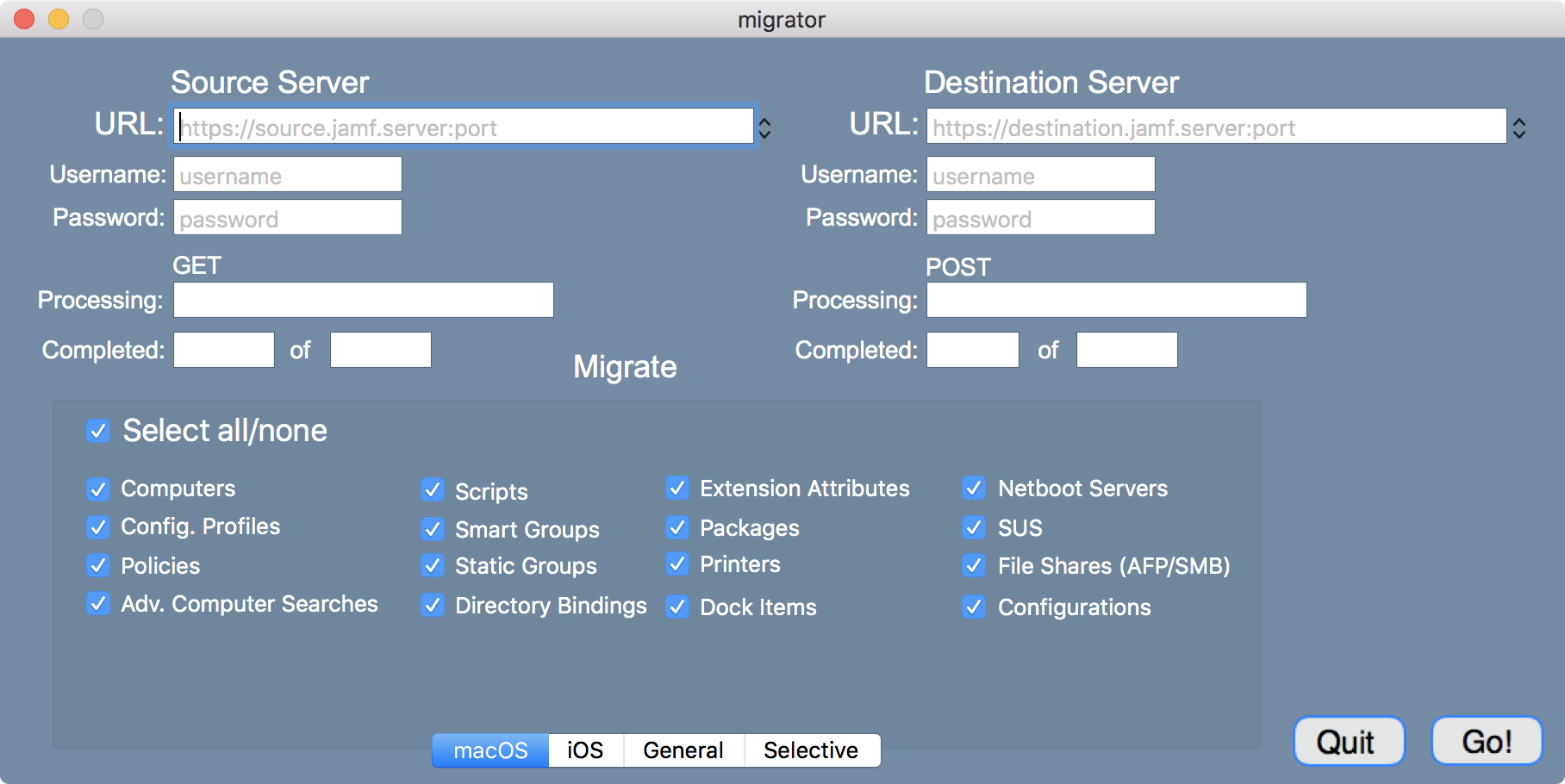The width and height of the screenshot is (1565, 784).
Task: Uncheck the Computers checkbox
Action: pyautogui.click(x=98, y=489)
